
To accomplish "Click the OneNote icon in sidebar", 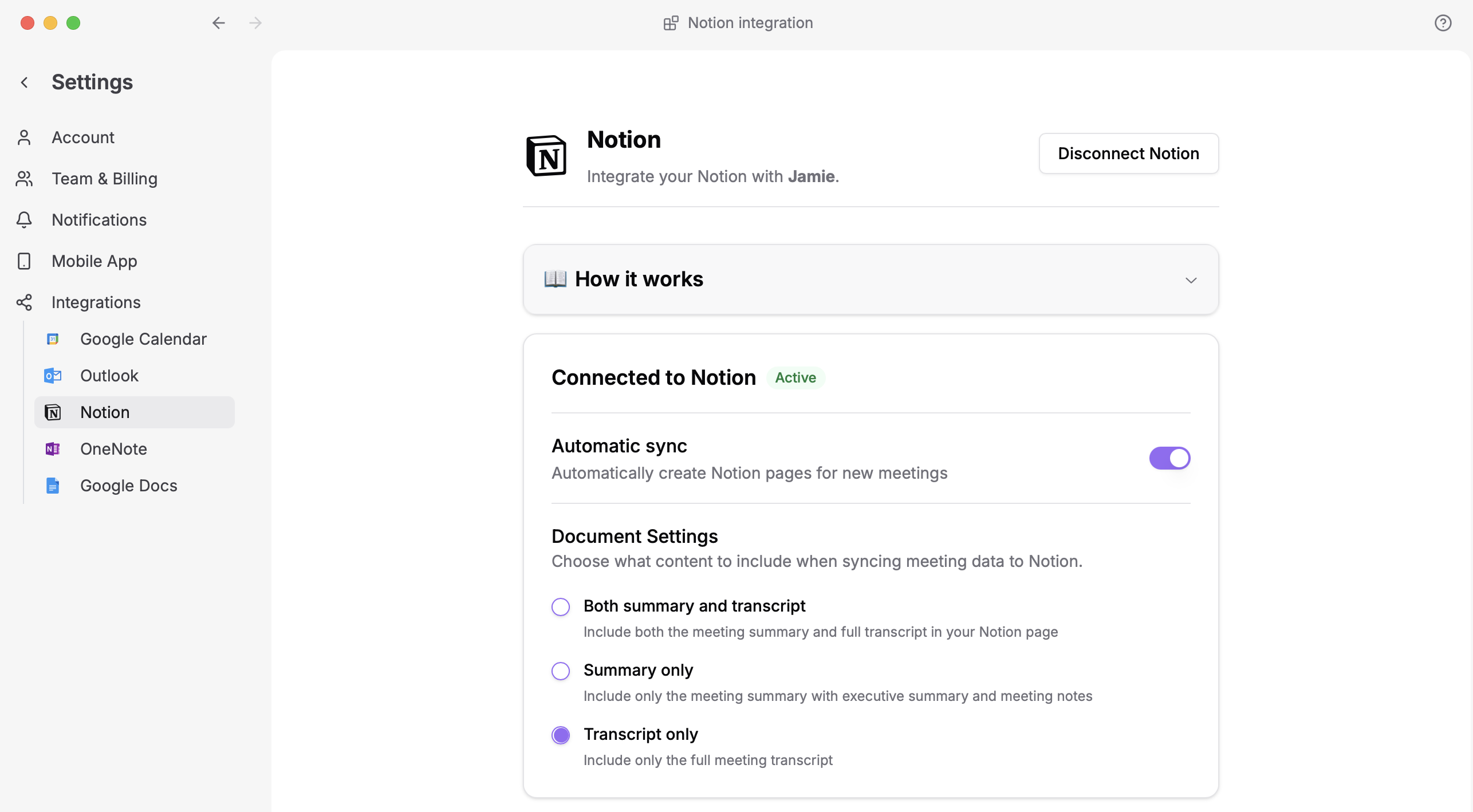I will click(x=53, y=449).
